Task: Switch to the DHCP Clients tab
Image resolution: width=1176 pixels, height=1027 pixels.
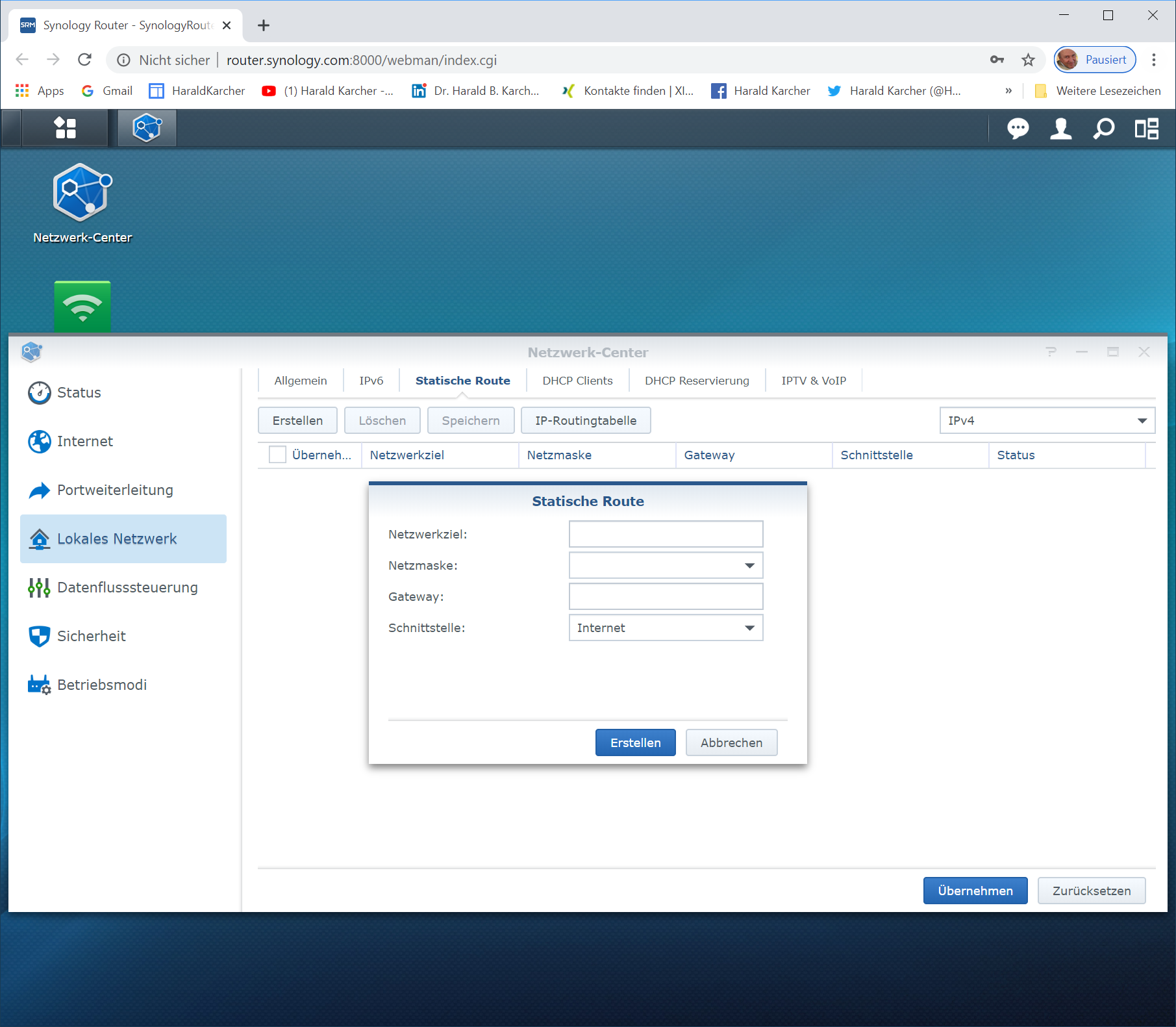Action: [x=577, y=381]
